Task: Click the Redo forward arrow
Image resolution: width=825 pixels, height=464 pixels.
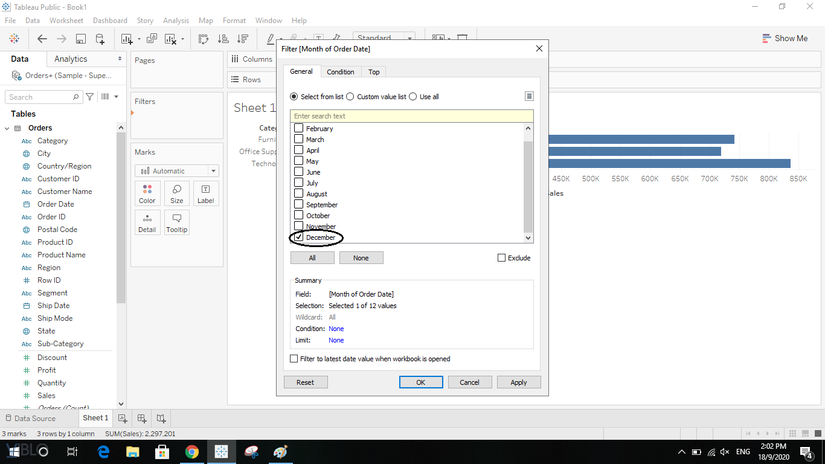Action: (62, 38)
